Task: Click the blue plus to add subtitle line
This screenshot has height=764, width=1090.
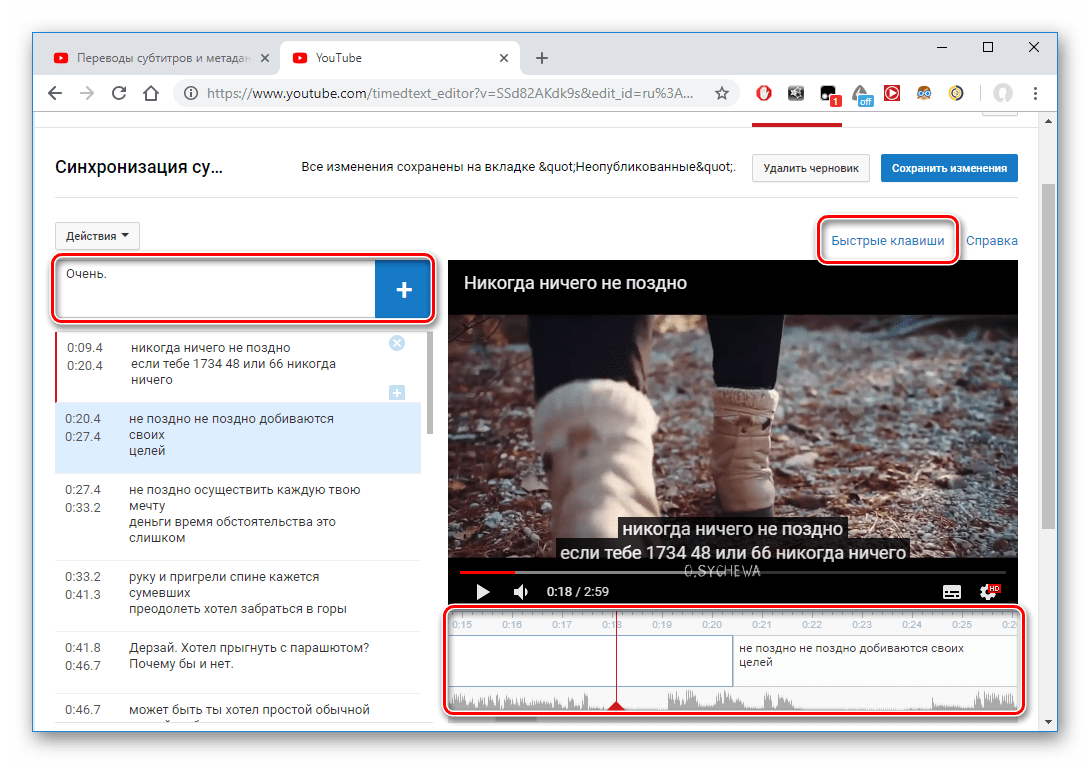Action: point(403,289)
